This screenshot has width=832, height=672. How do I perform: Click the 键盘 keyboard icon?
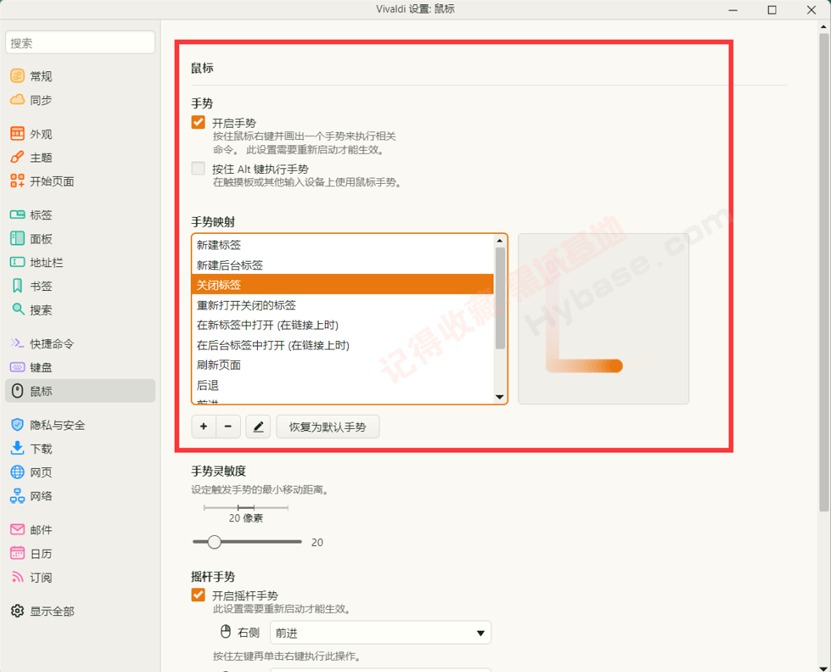pyautogui.click(x=18, y=367)
